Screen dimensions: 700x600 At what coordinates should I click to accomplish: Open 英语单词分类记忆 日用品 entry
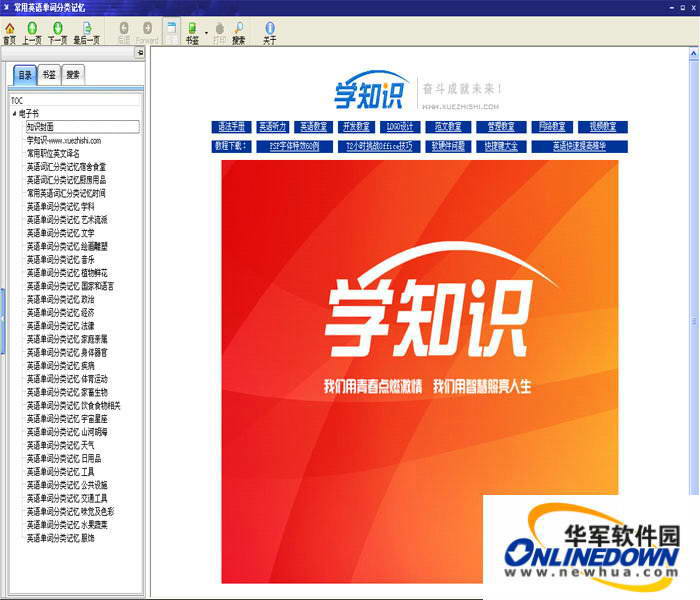(x=64, y=458)
